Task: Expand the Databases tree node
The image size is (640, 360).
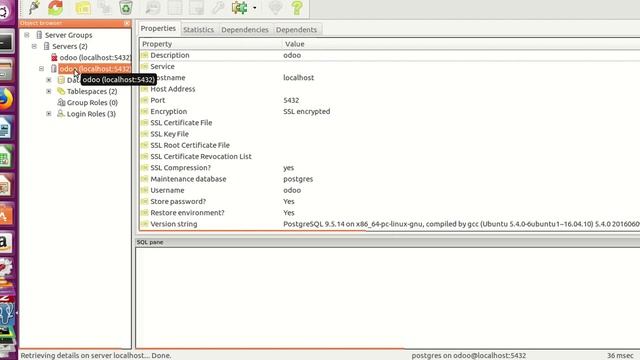Action: click(x=49, y=80)
